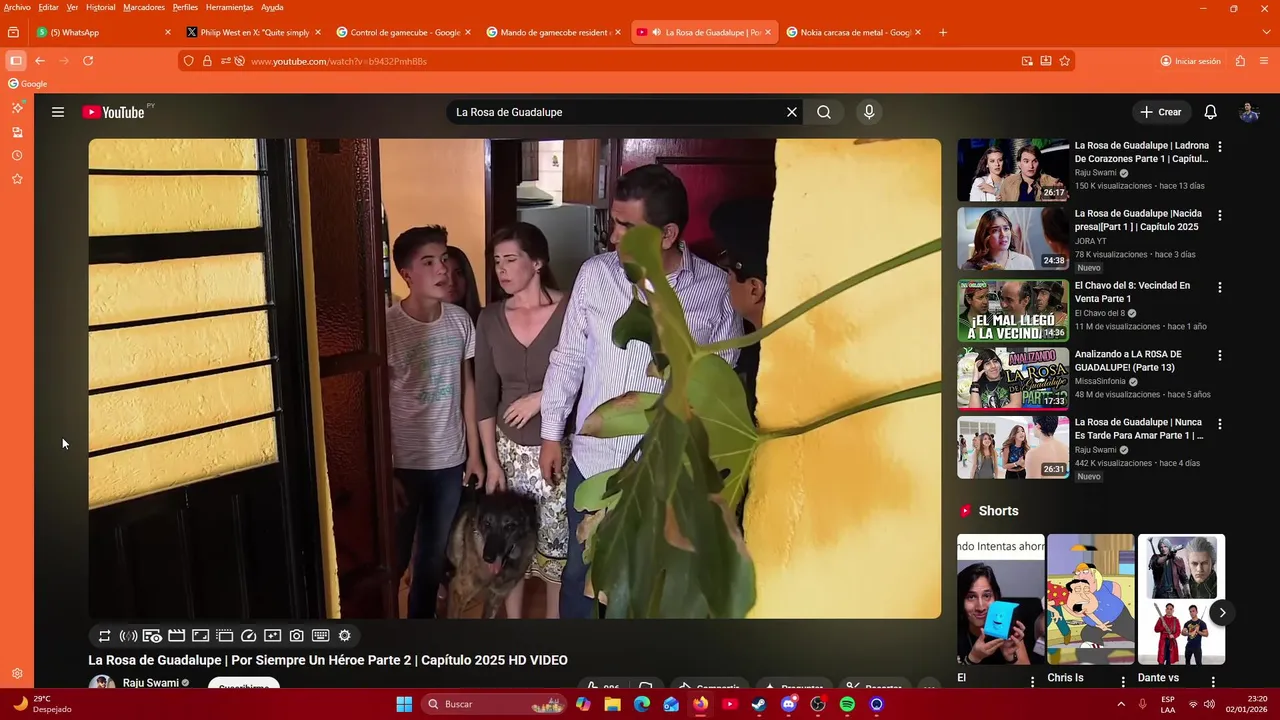Open the Historial menu

[100, 7]
